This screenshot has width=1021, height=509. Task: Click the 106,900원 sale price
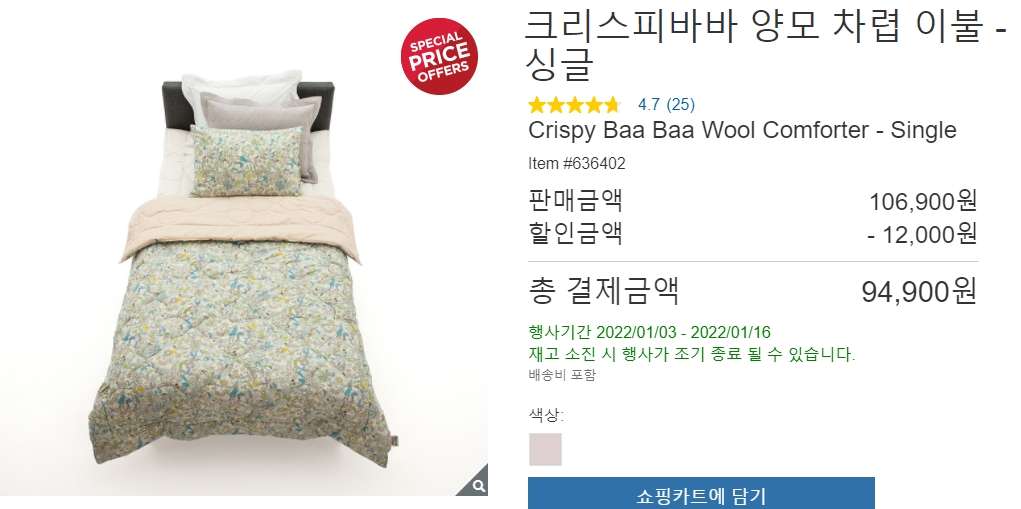point(923,201)
